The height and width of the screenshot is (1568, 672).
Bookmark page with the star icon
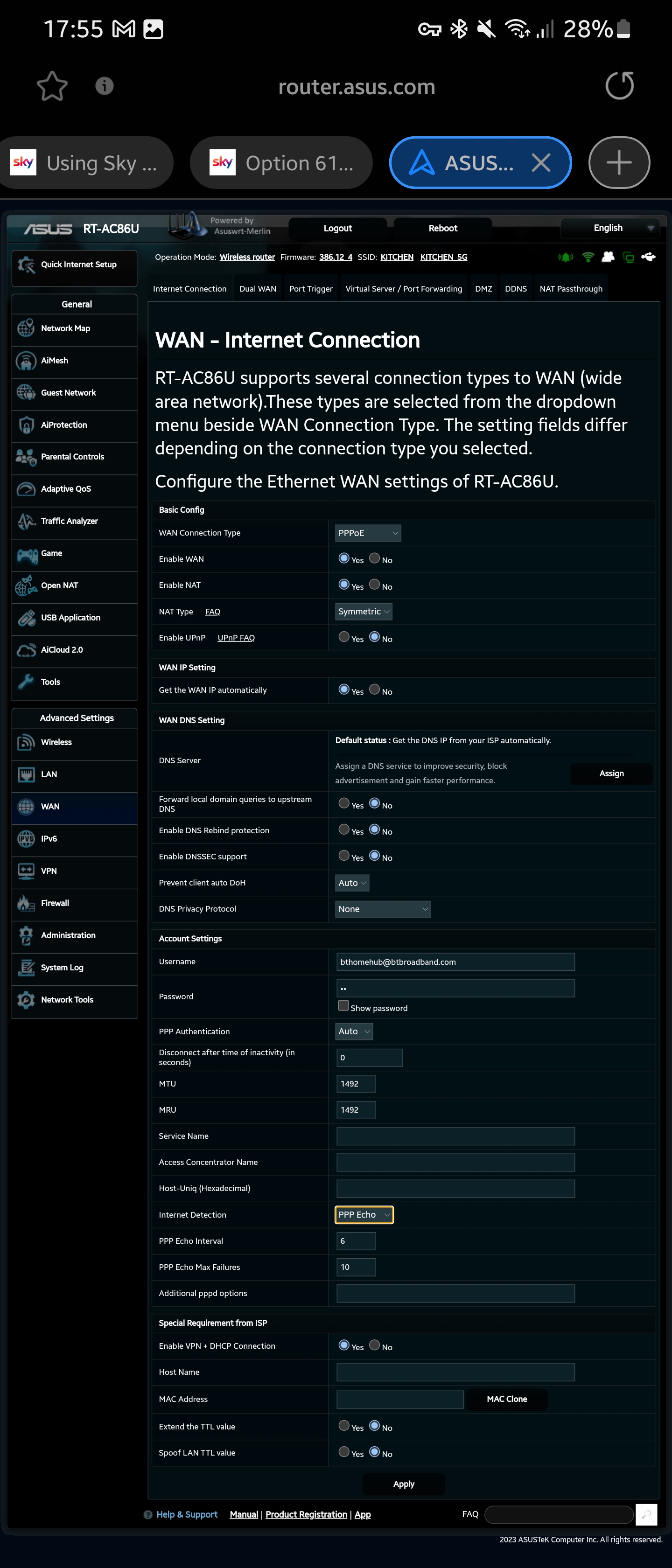pos(52,86)
